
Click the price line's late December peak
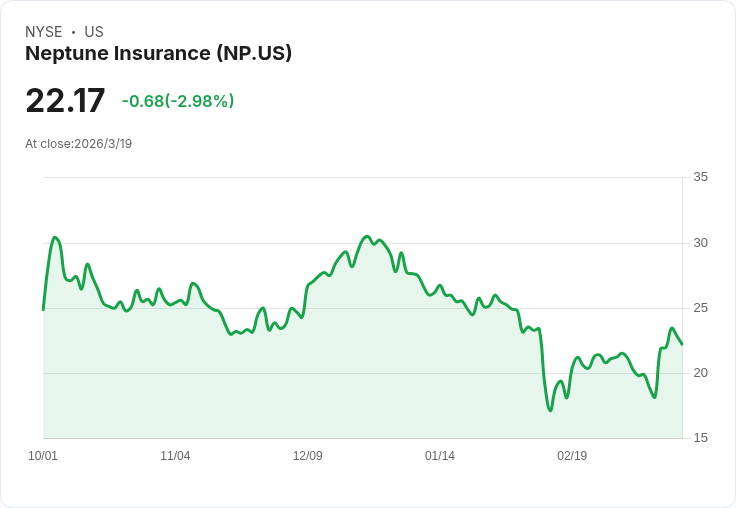[368, 237]
